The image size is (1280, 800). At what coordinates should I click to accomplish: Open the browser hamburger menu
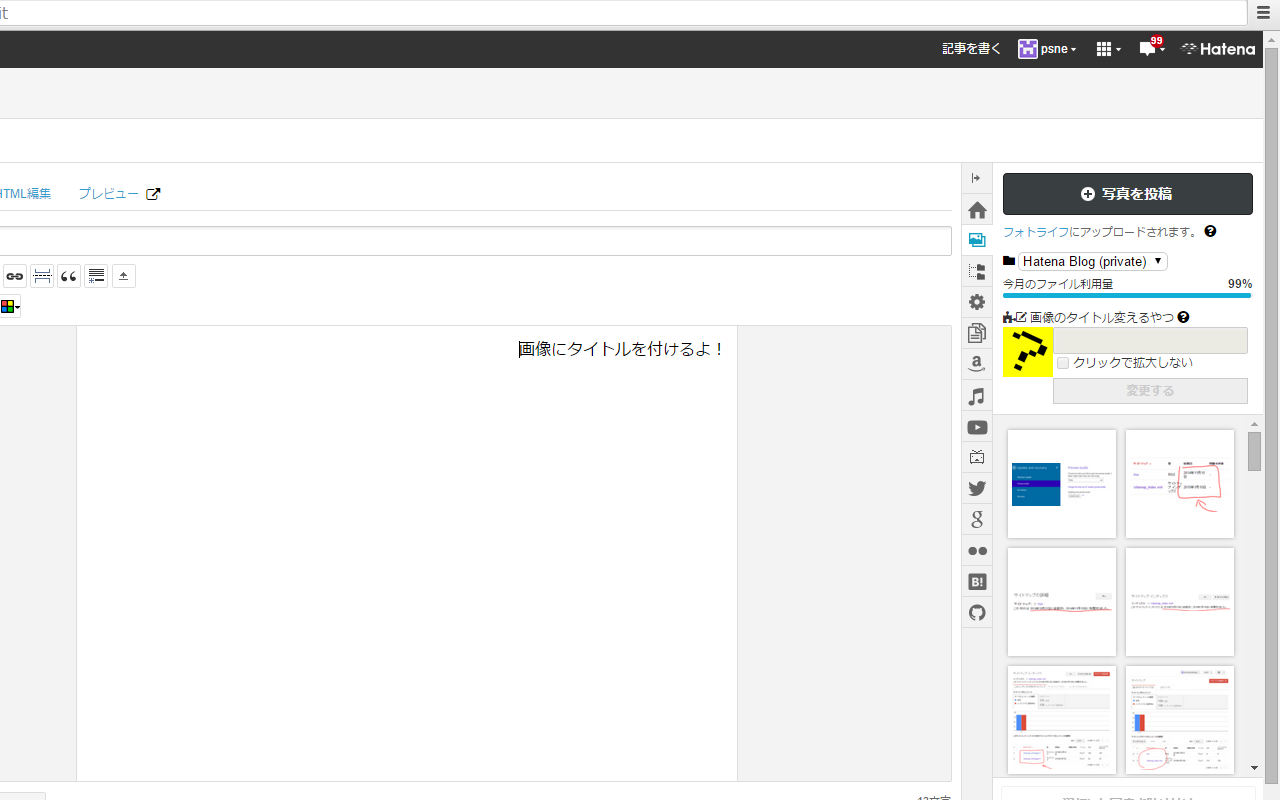tap(1264, 13)
